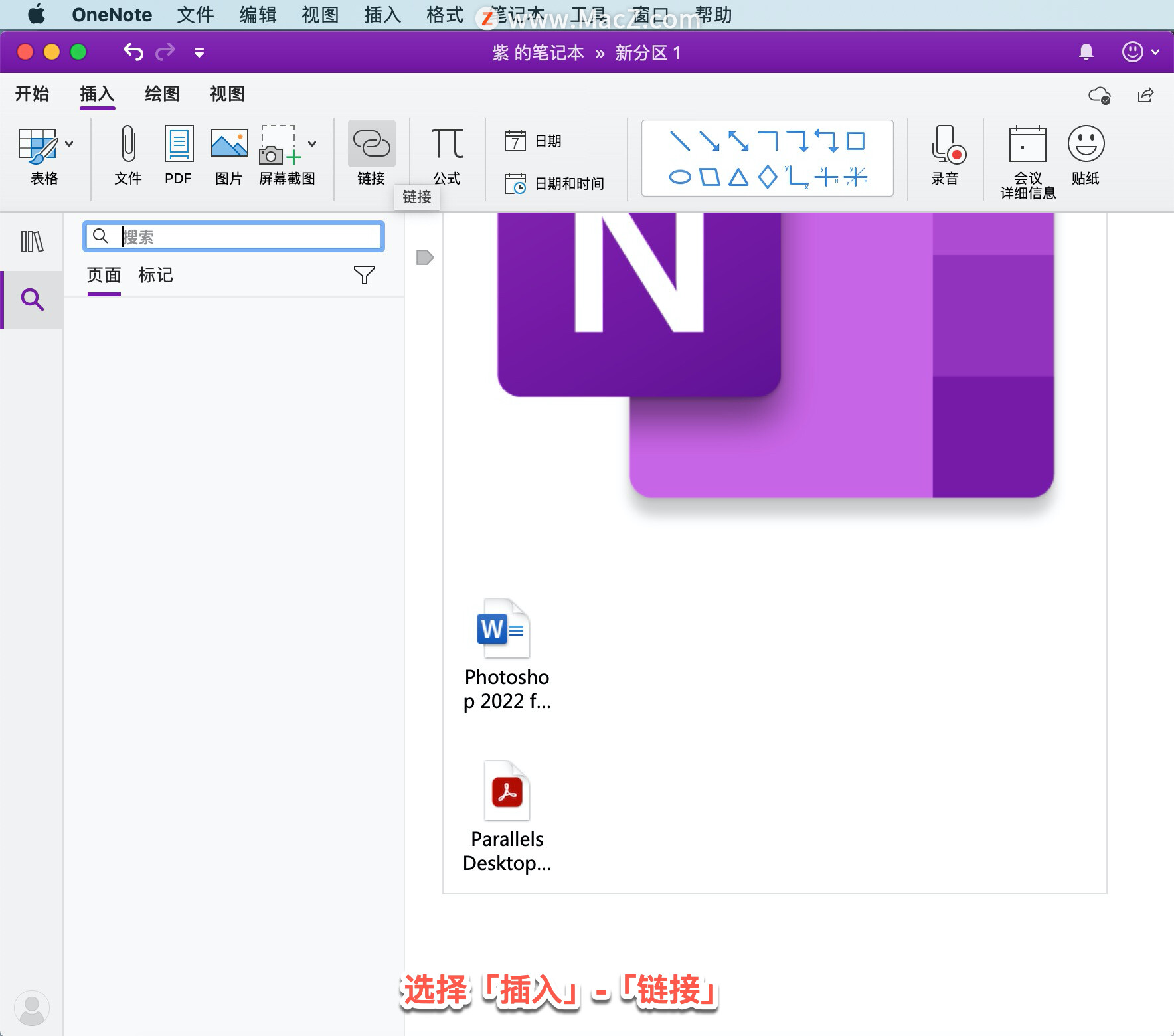
Task: Select the triangle shape
Action: coord(738,177)
